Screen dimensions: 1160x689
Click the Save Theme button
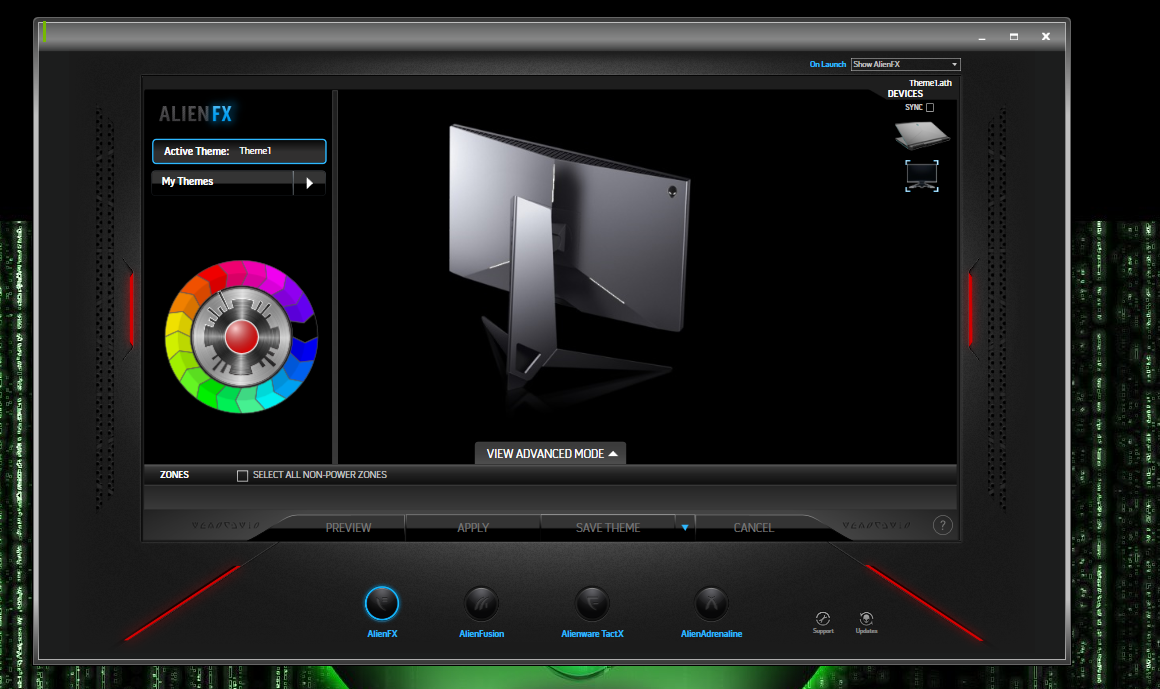pos(608,528)
